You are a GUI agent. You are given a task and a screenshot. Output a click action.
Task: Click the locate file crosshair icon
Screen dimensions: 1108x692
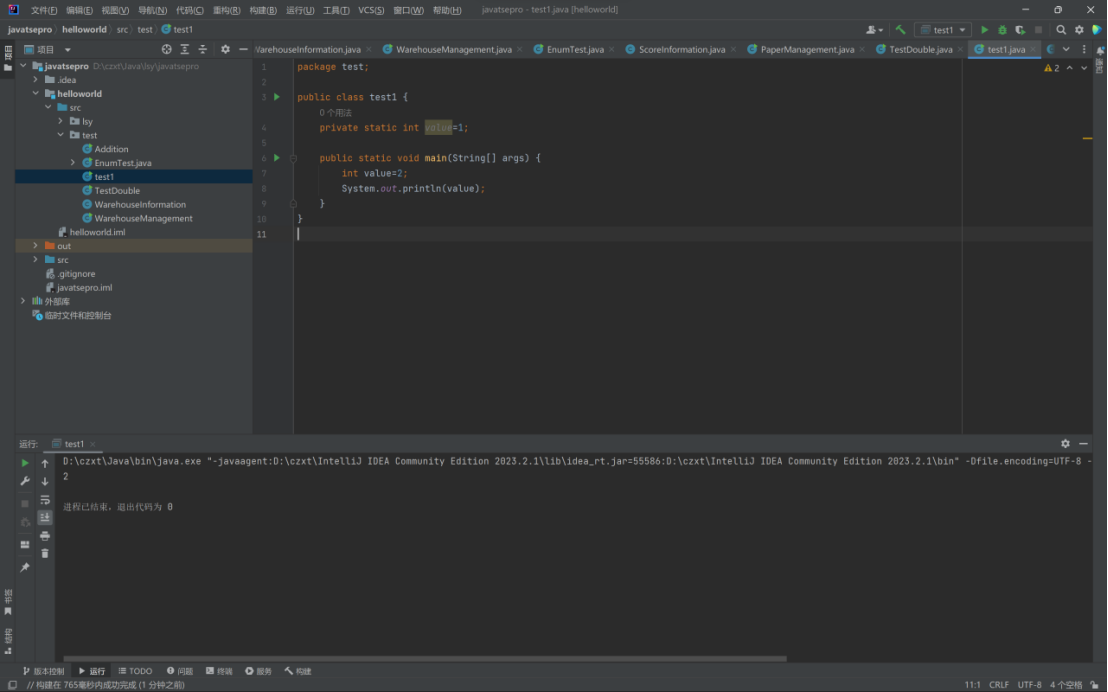[166, 49]
